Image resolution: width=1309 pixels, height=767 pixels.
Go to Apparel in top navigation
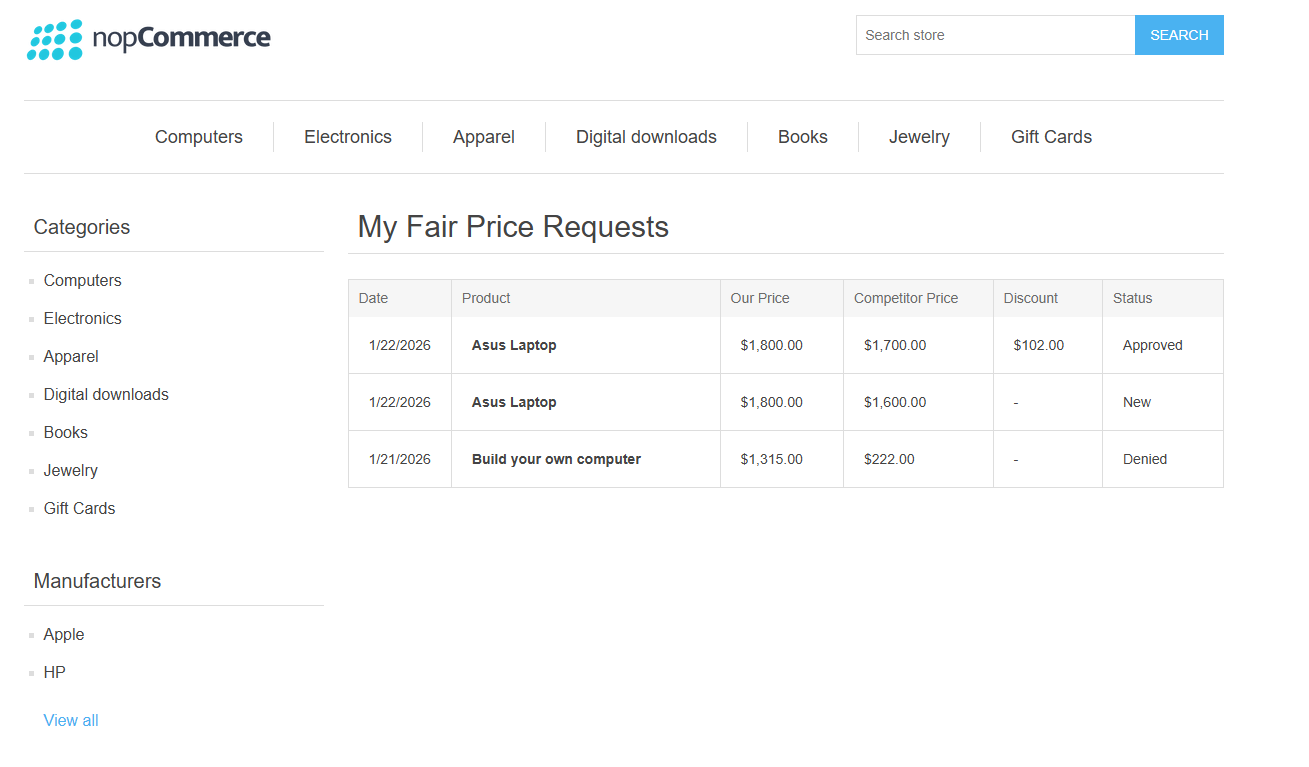pyautogui.click(x=483, y=137)
